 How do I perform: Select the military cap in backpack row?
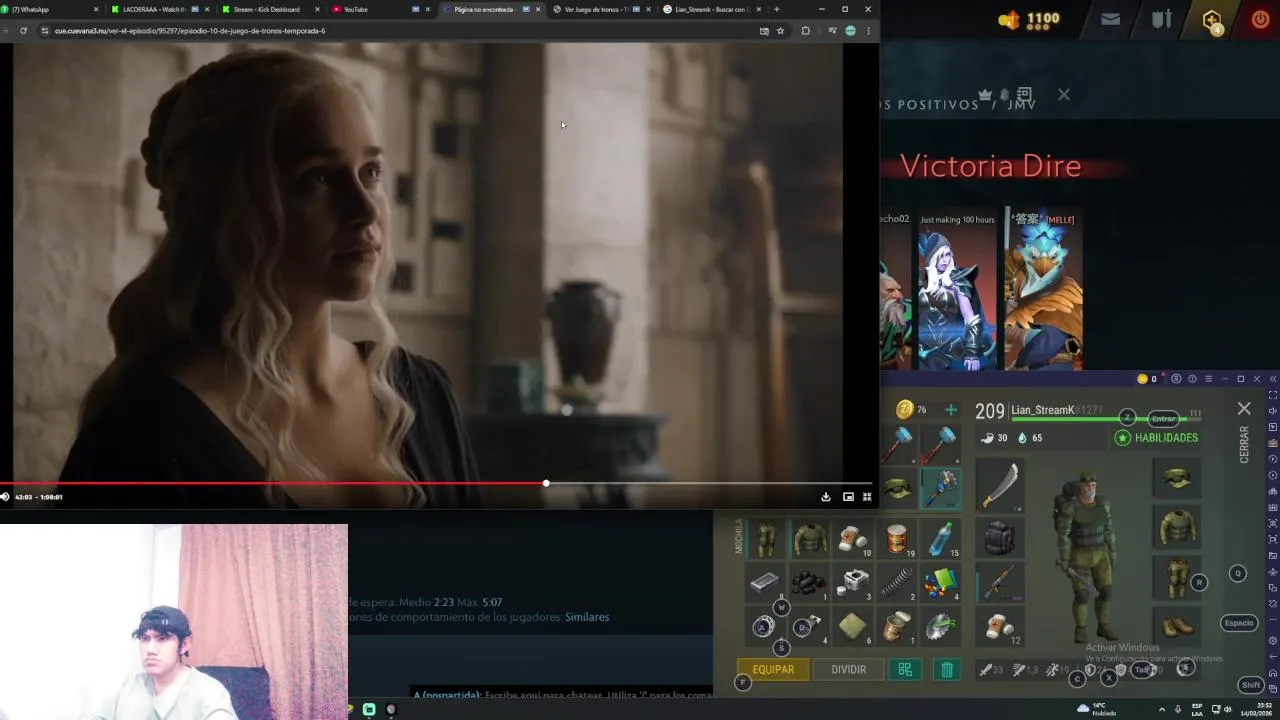(898, 488)
